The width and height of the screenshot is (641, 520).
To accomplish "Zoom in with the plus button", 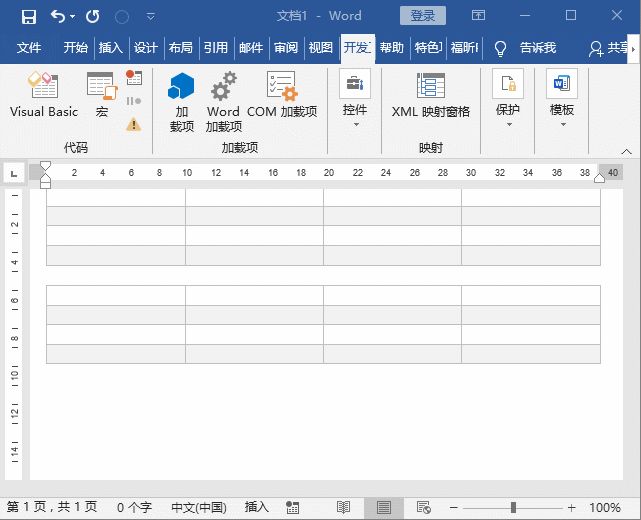I will pyautogui.click(x=572, y=508).
